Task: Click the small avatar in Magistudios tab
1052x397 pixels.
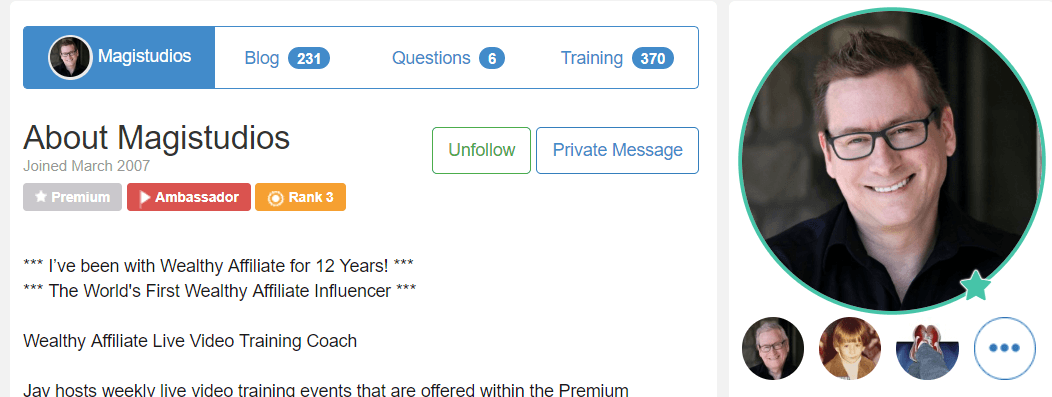Action: point(70,58)
